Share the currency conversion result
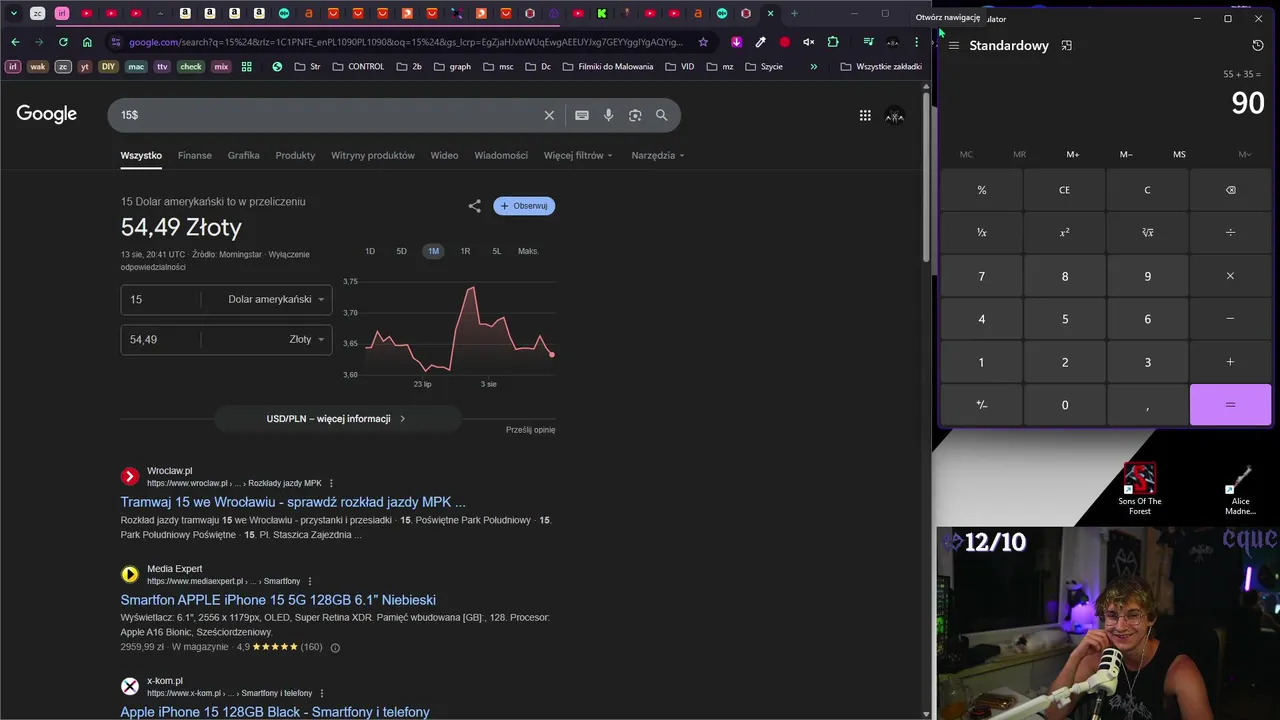 tap(474, 206)
